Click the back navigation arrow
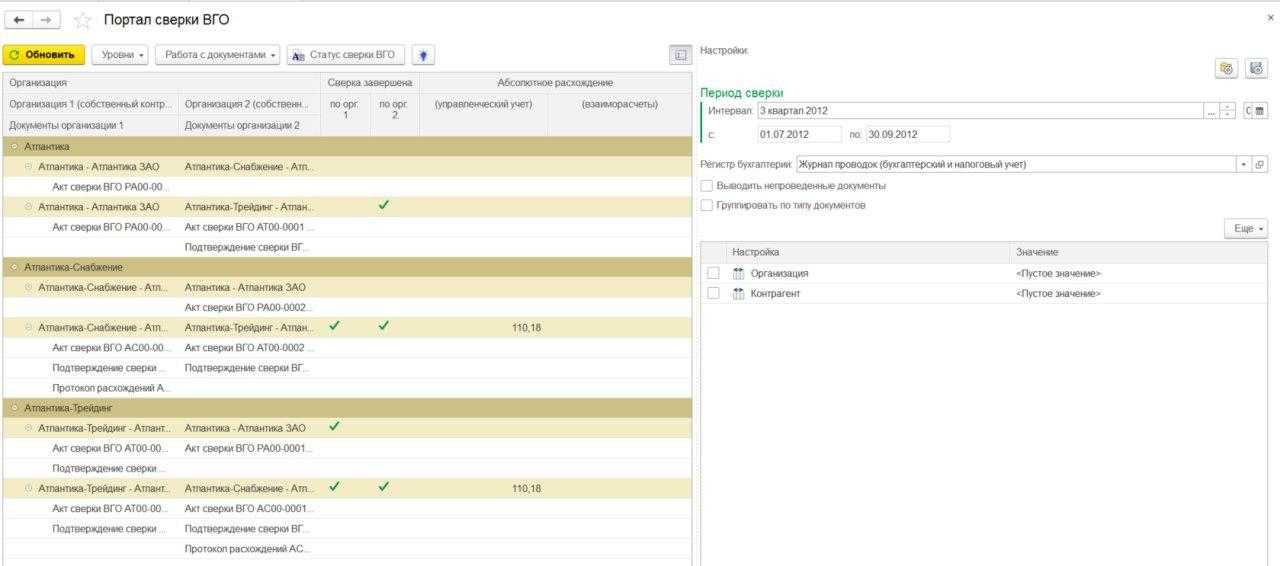 pyautogui.click(x=20, y=20)
